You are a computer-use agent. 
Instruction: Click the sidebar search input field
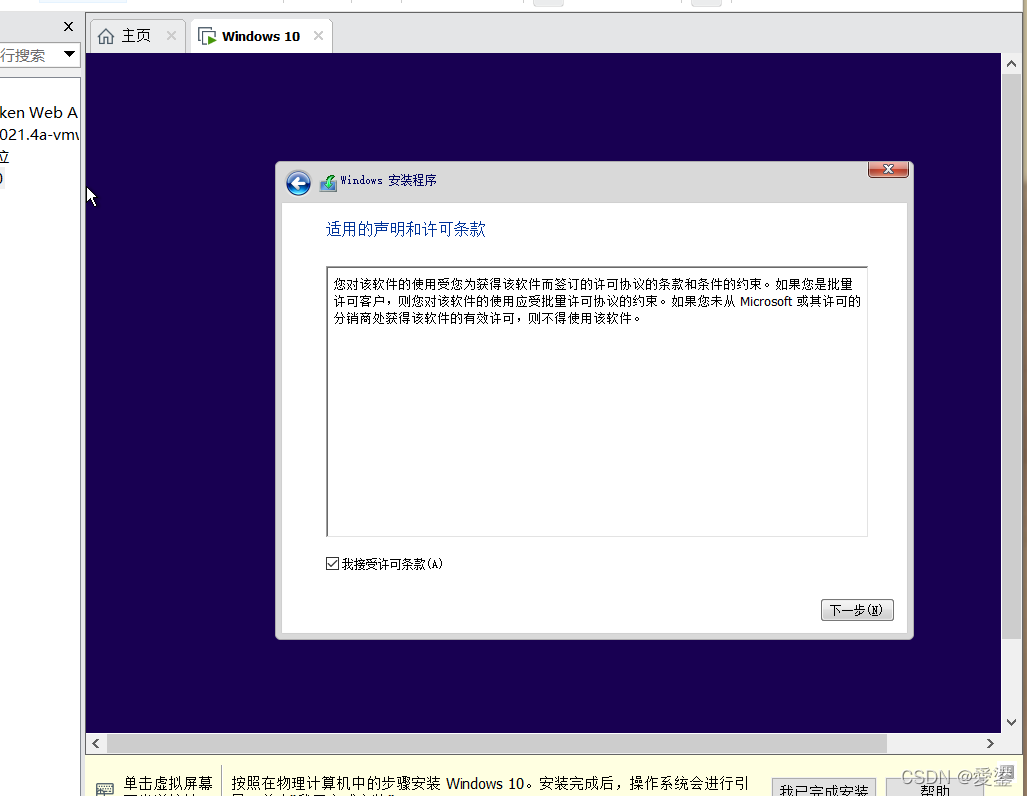[29, 55]
